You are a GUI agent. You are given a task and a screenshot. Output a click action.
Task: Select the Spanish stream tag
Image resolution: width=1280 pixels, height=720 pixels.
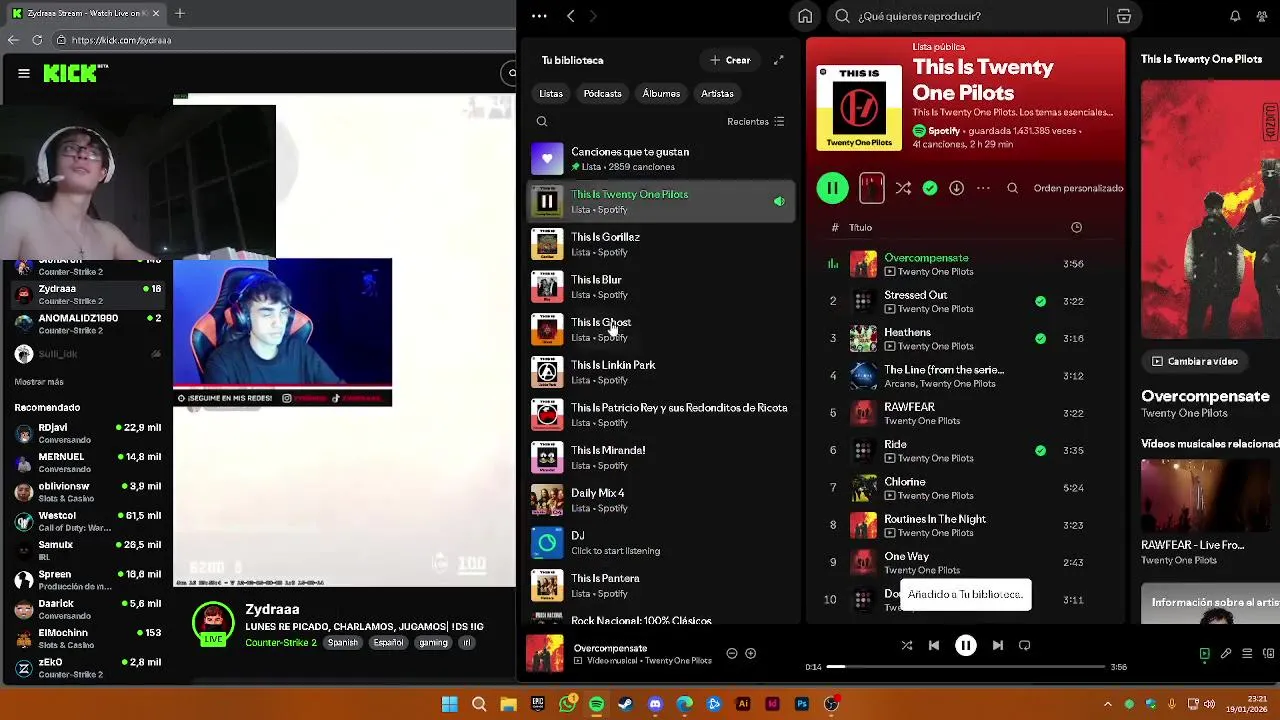point(342,643)
